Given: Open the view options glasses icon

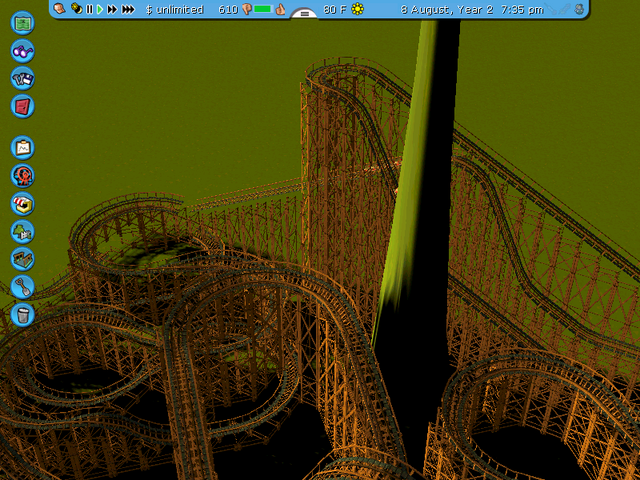Looking at the screenshot, I should (22, 51).
